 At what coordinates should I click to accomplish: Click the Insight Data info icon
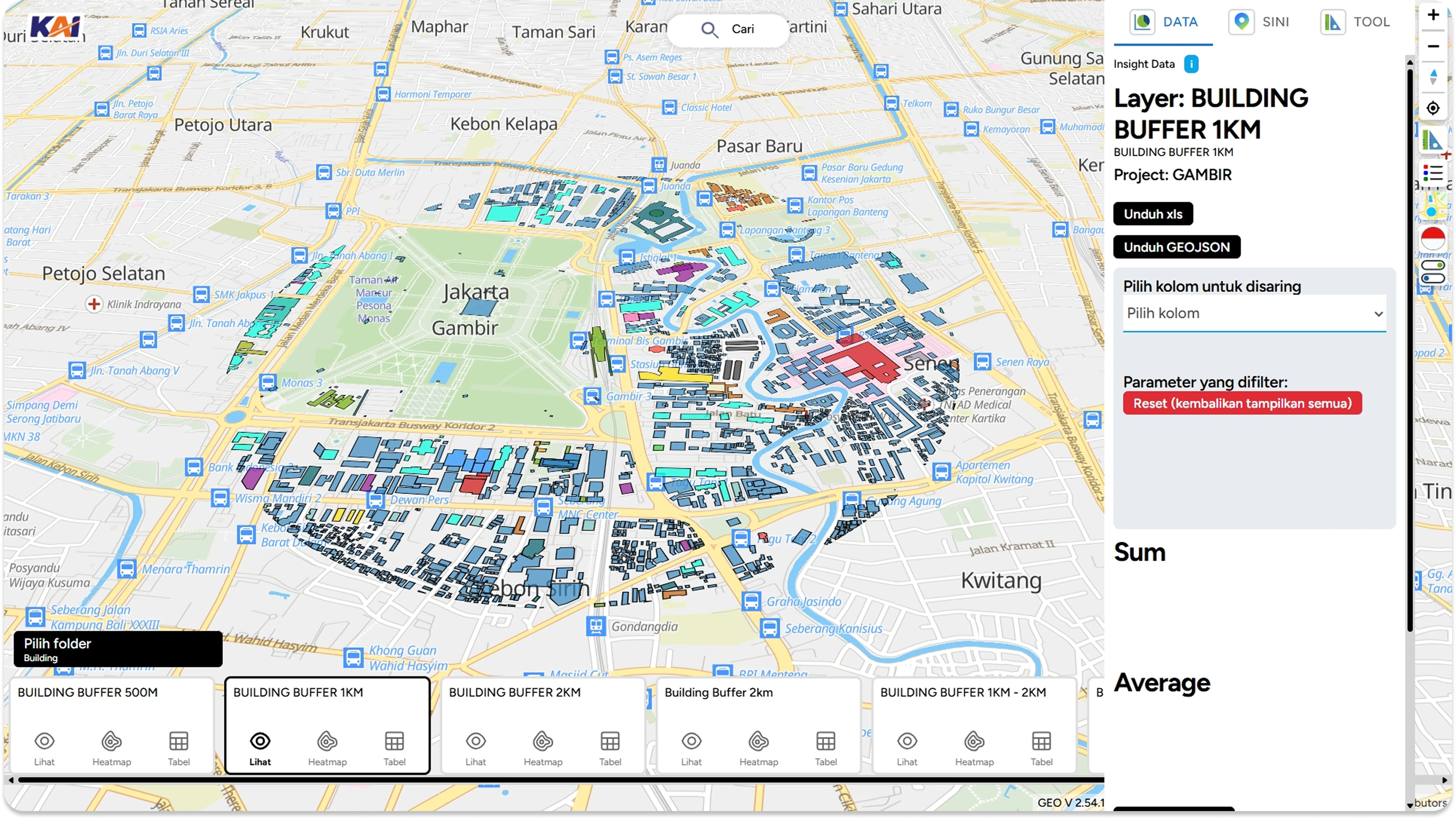pyautogui.click(x=1191, y=64)
